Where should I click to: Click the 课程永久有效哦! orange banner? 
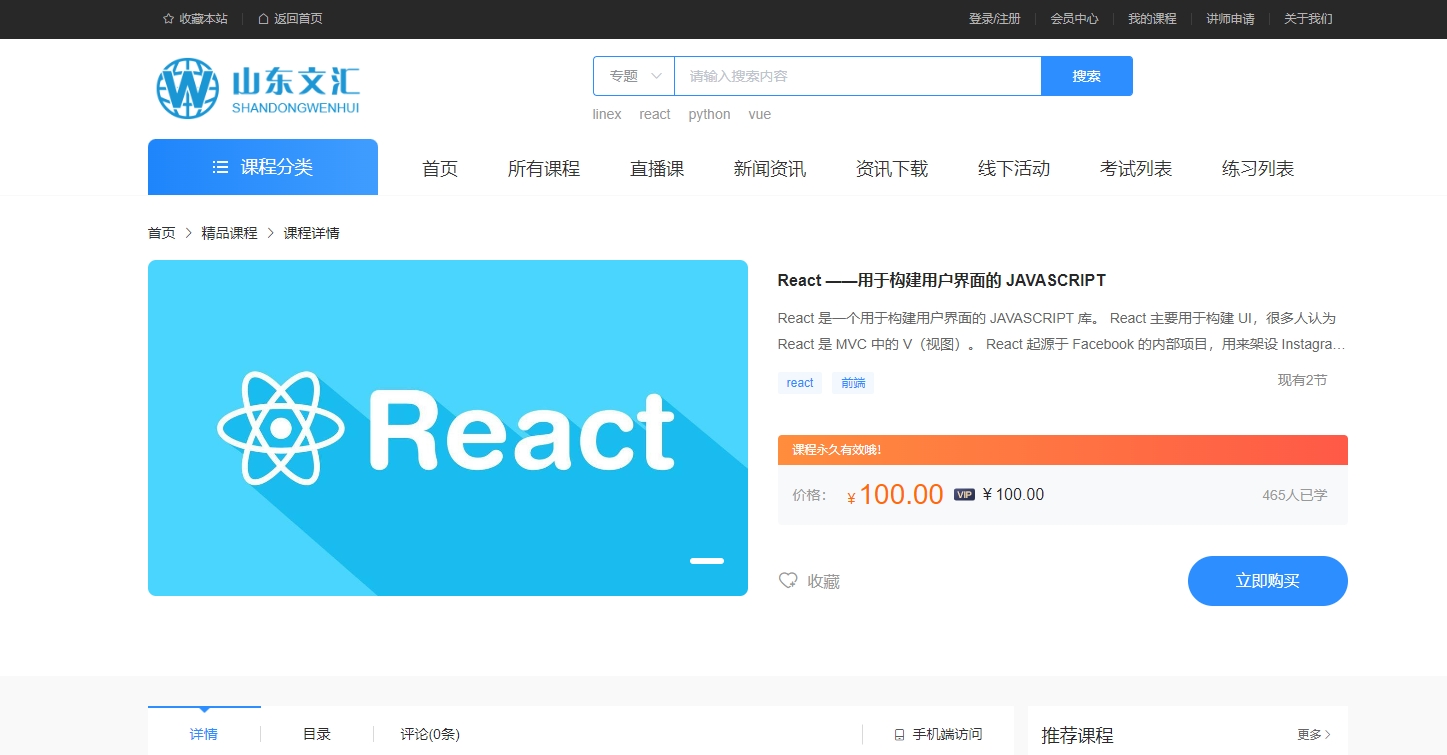pos(1063,450)
